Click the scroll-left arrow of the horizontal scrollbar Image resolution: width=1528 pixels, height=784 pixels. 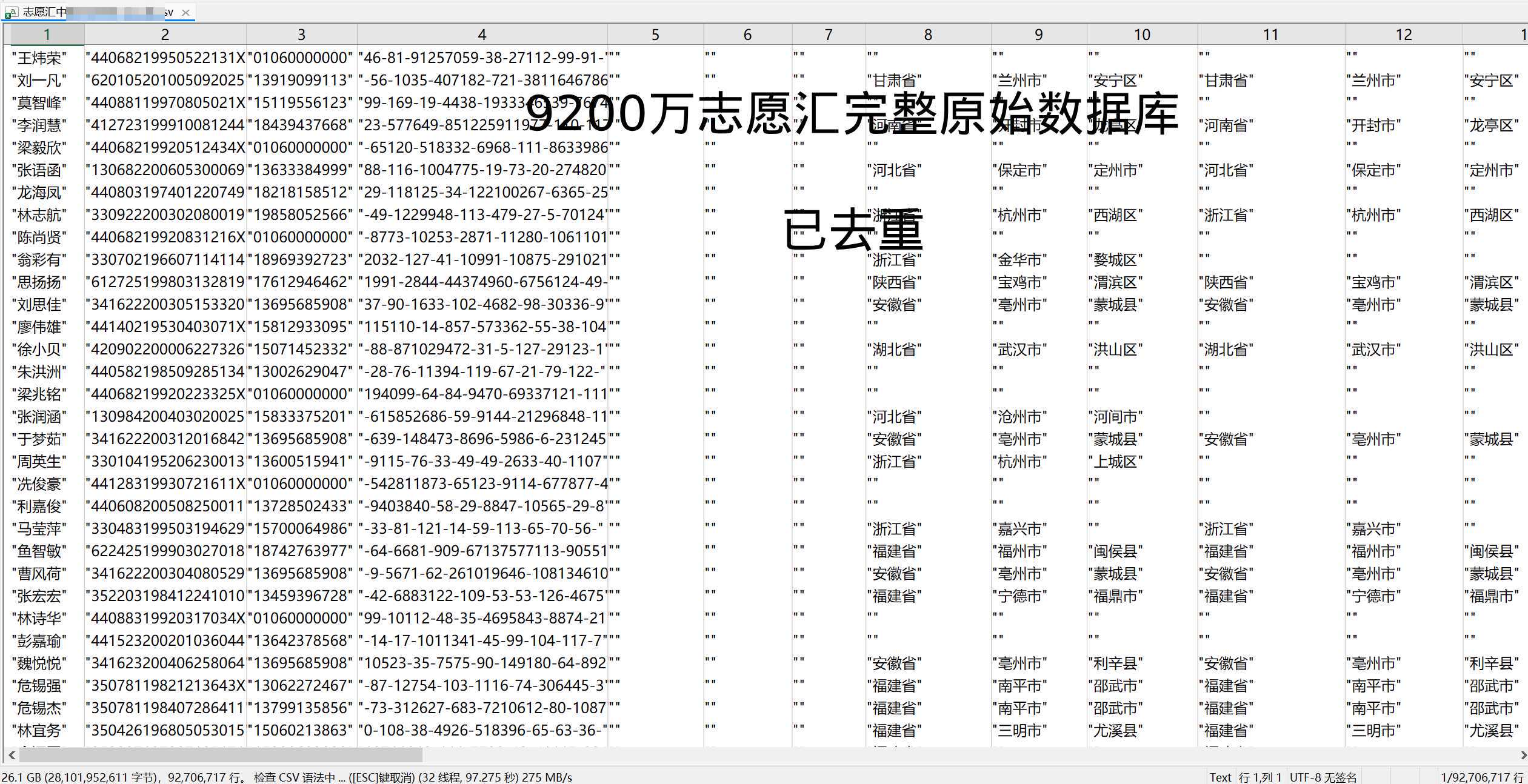point(11,755)
